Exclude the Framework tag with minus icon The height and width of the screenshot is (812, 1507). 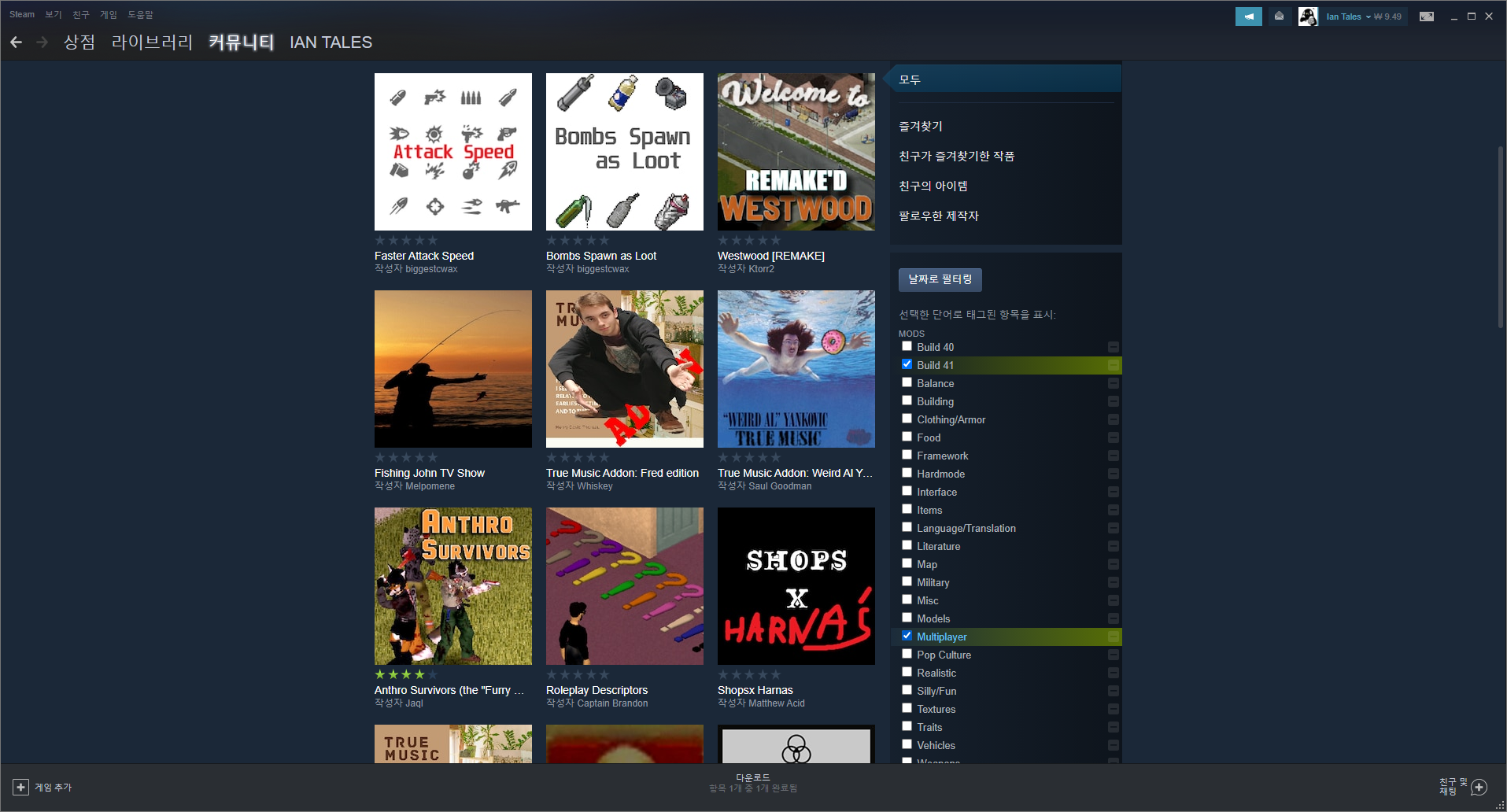1113,456
